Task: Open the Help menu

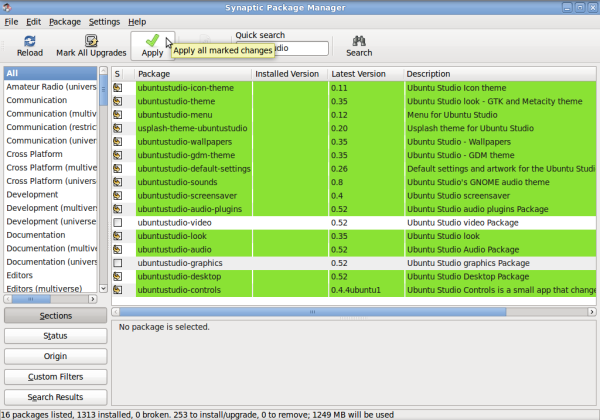Action: 137,22
